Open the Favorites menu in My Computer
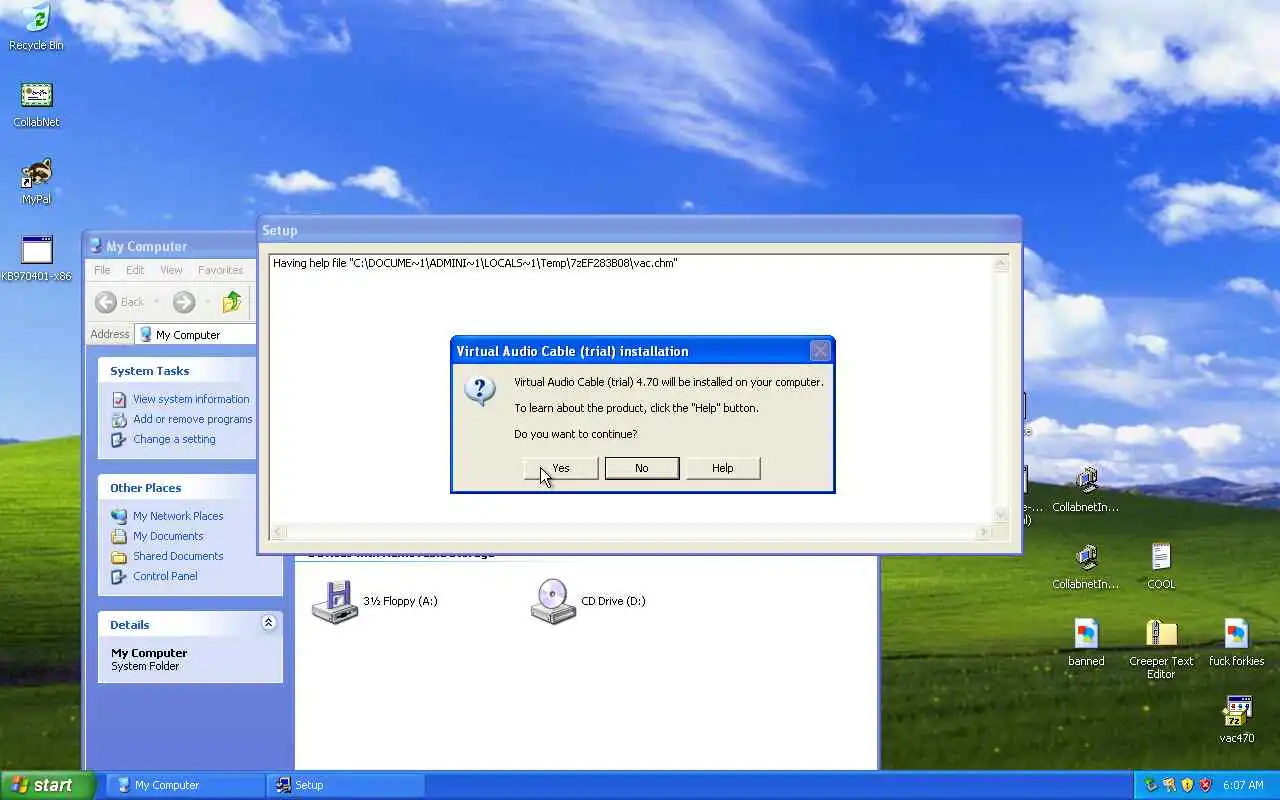This screenshot has width=1280, height=800. click(220, 270)
